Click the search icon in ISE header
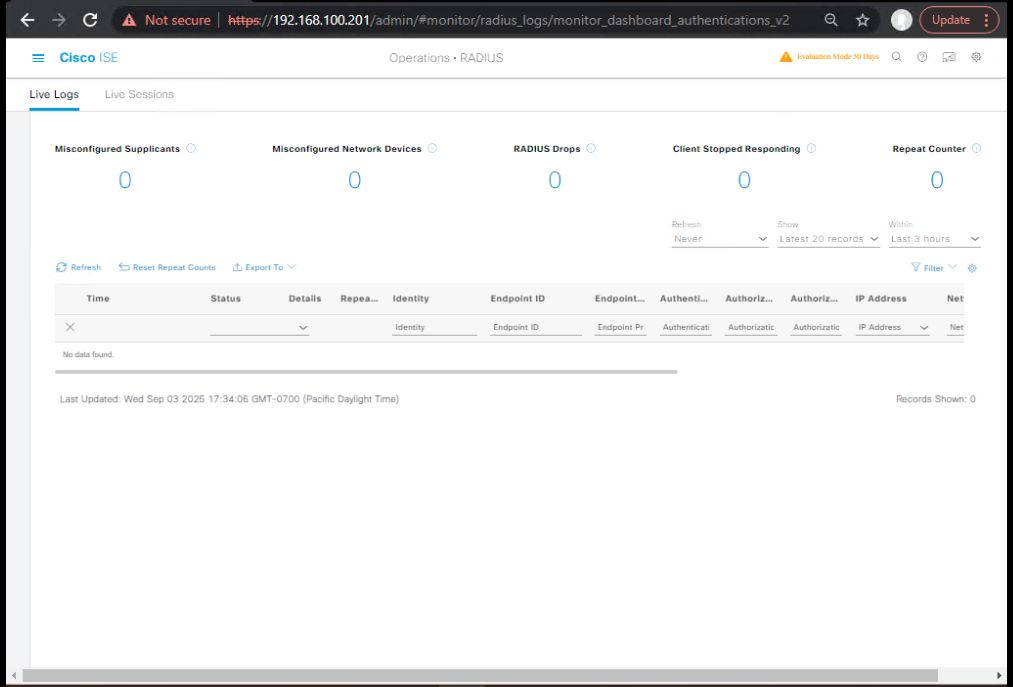This screenshot has height=687, width=1013. coord(897,57)
